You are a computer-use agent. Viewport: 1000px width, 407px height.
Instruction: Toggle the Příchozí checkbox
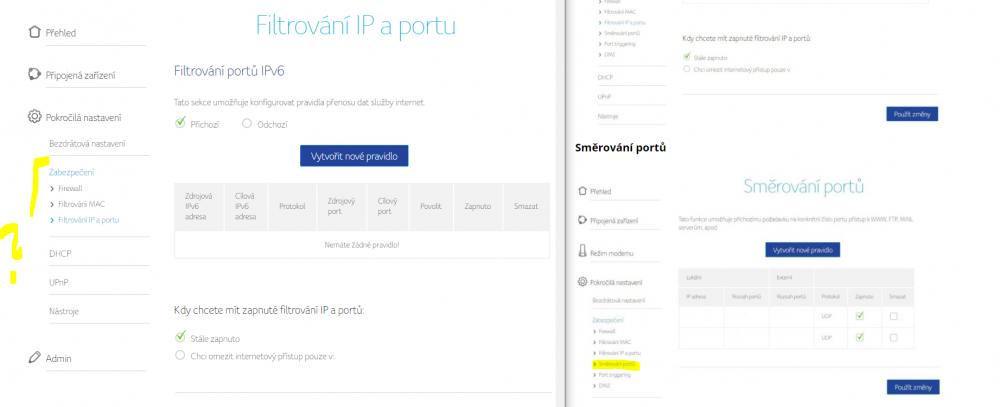[x=181, y=123]
